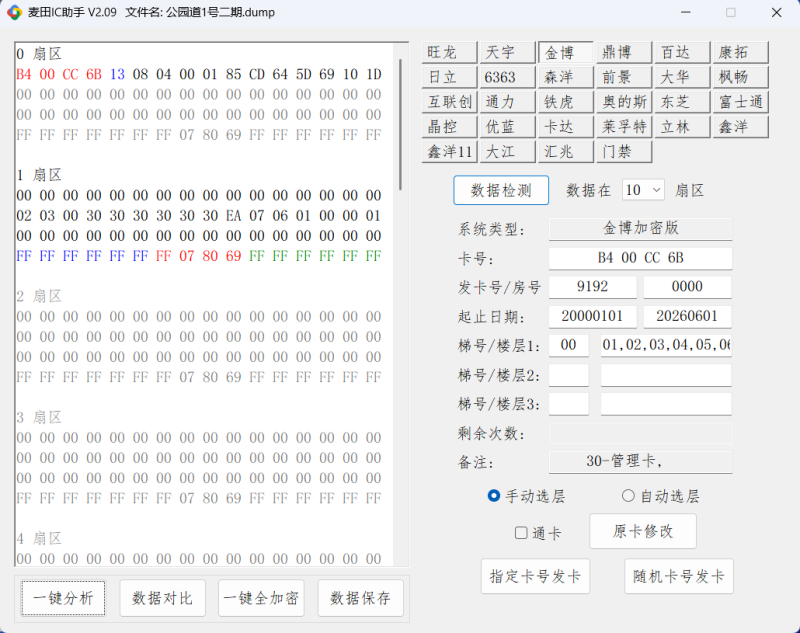Viewport: 800px width, 633px height.
Task: Click the 备注 field showing 30-管理卡
Action: (x=640, y=462)
